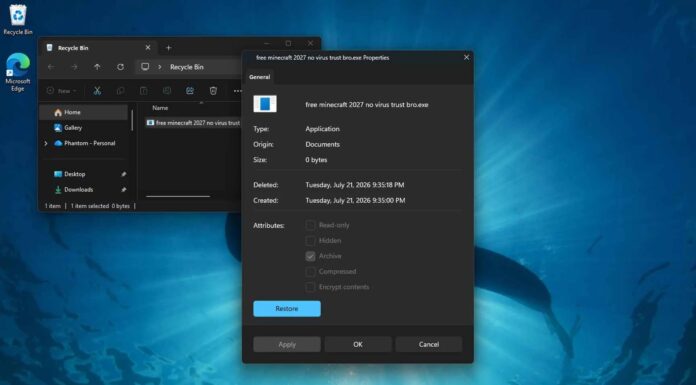Select the Recycle Bin tab in Explorer

coord(99,48)
